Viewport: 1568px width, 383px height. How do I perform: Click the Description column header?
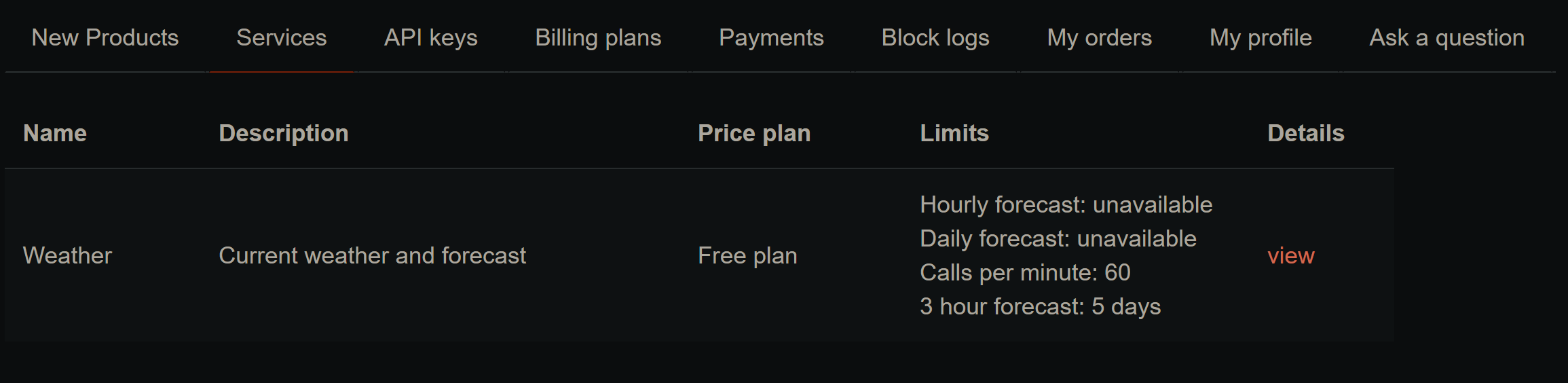tap(283, 133)
